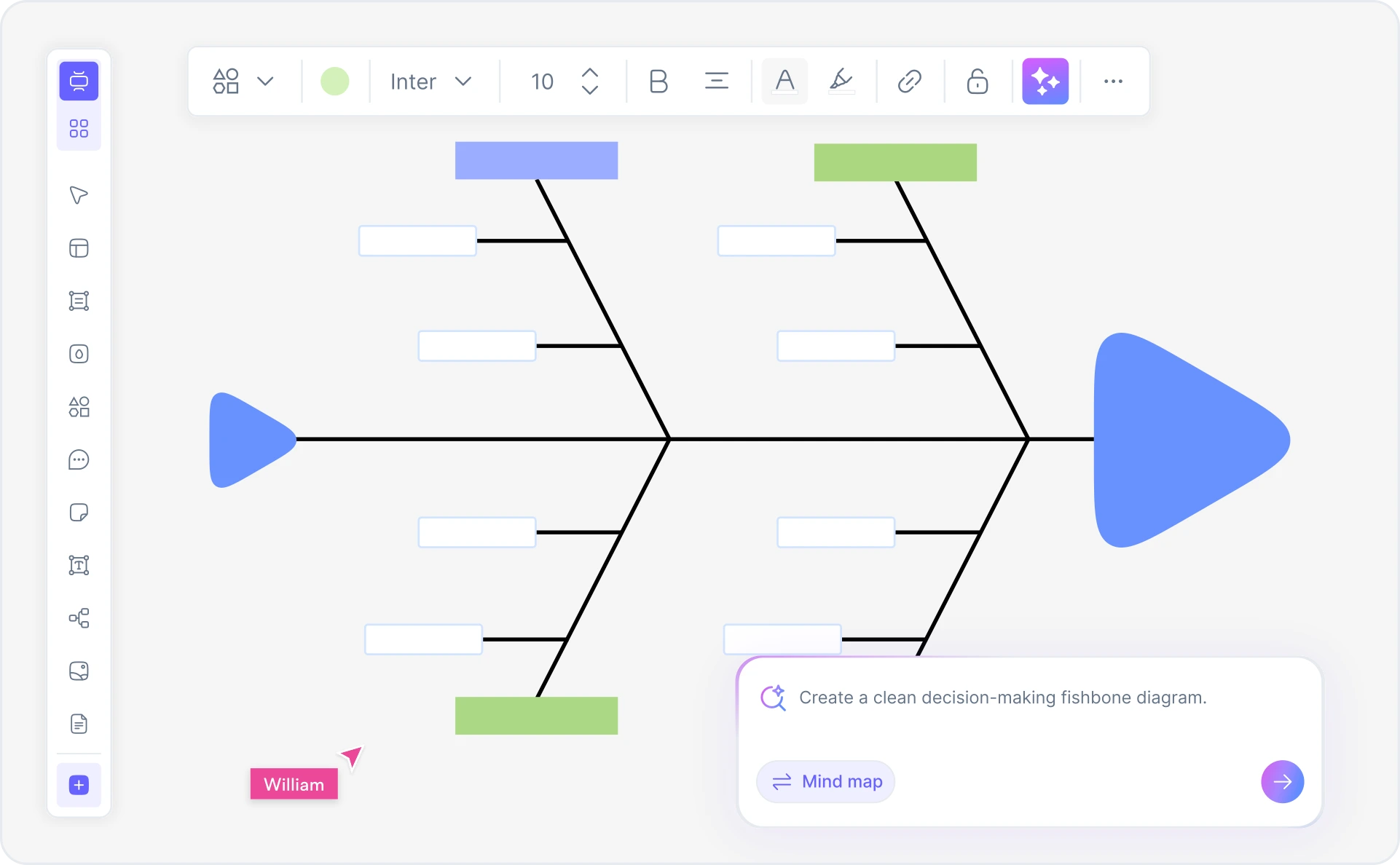This screenshot has width=1400, height=865.
Task: Open the AI sparkles assistant in toolbar
Action: click(1045, 81)
